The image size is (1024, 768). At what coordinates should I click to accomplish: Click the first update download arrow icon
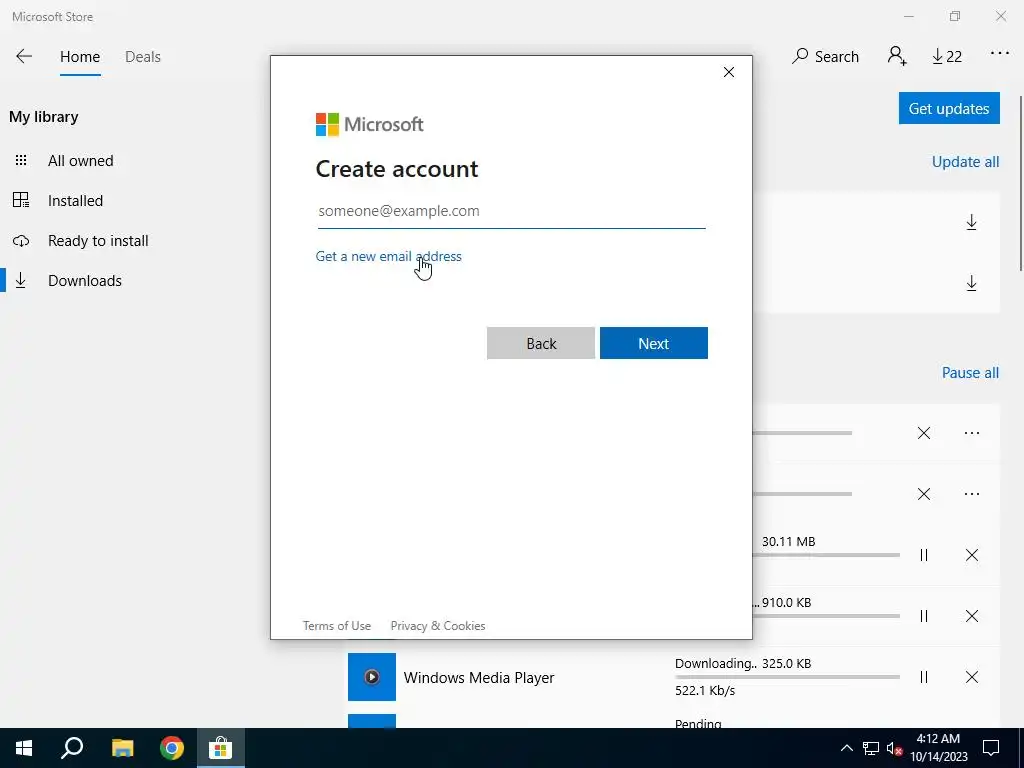[971, 223]
